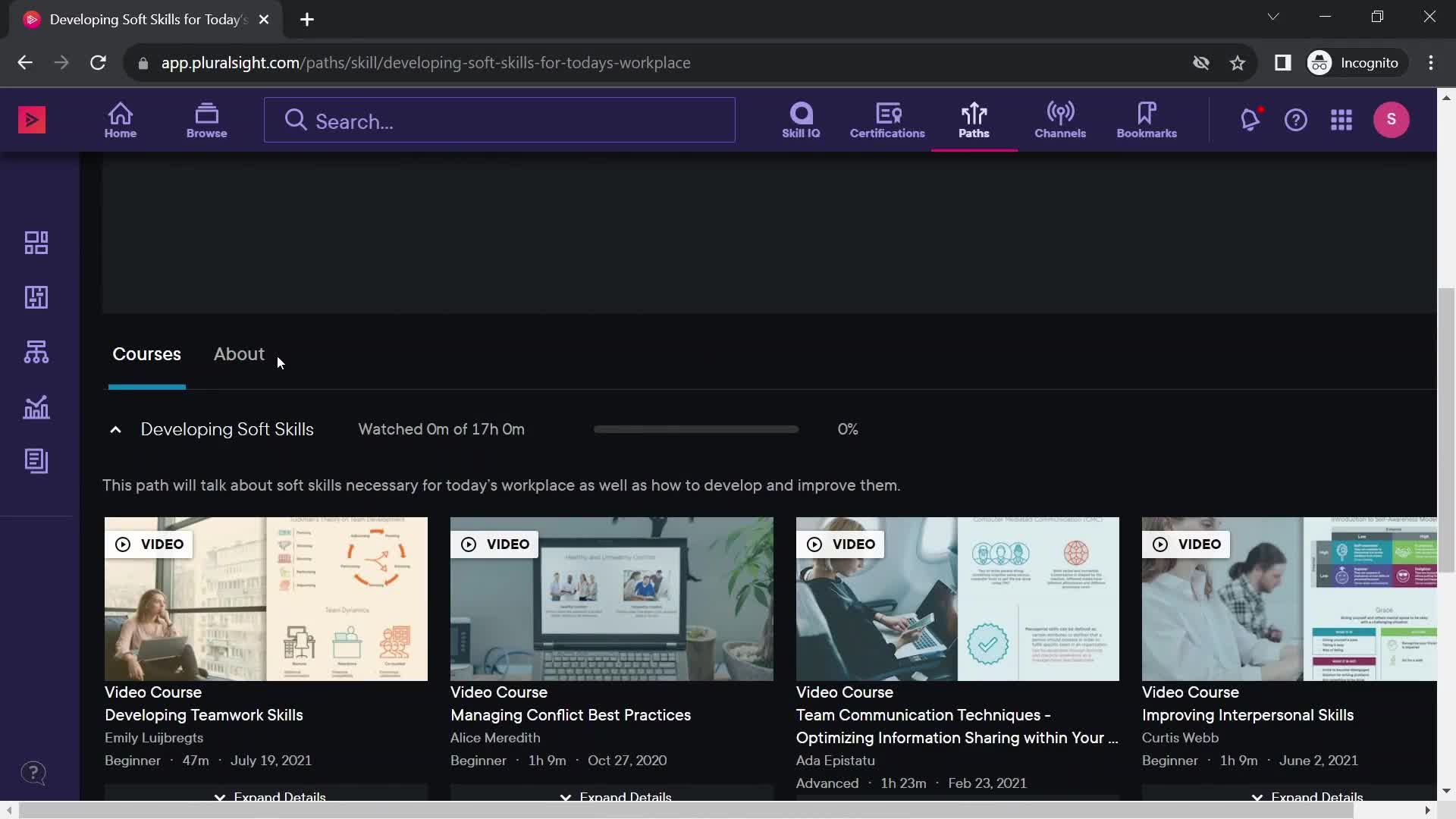1456x819 pixels.
Task: Open the help question mark in header
Action: [1296, 120]
